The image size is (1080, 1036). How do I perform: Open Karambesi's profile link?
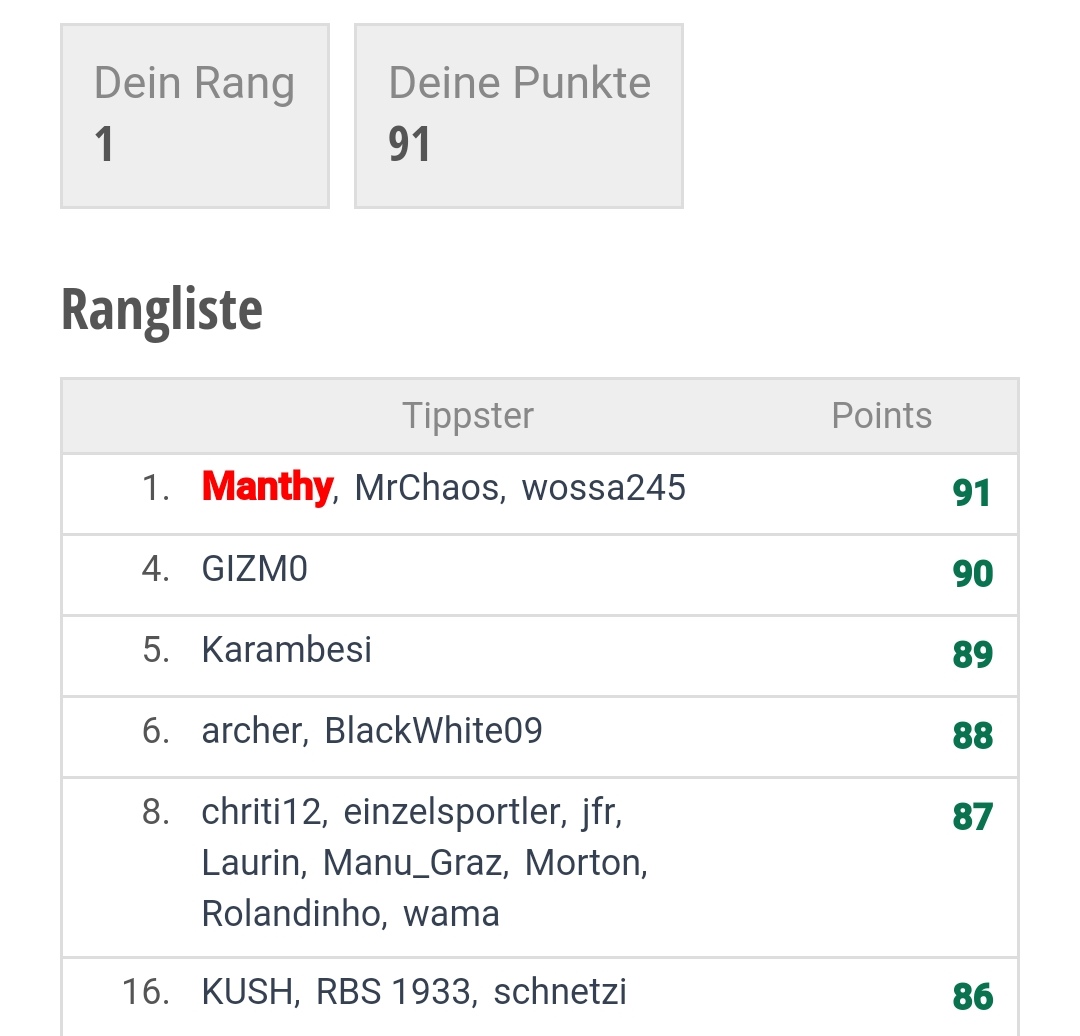(x=287, y=650)
